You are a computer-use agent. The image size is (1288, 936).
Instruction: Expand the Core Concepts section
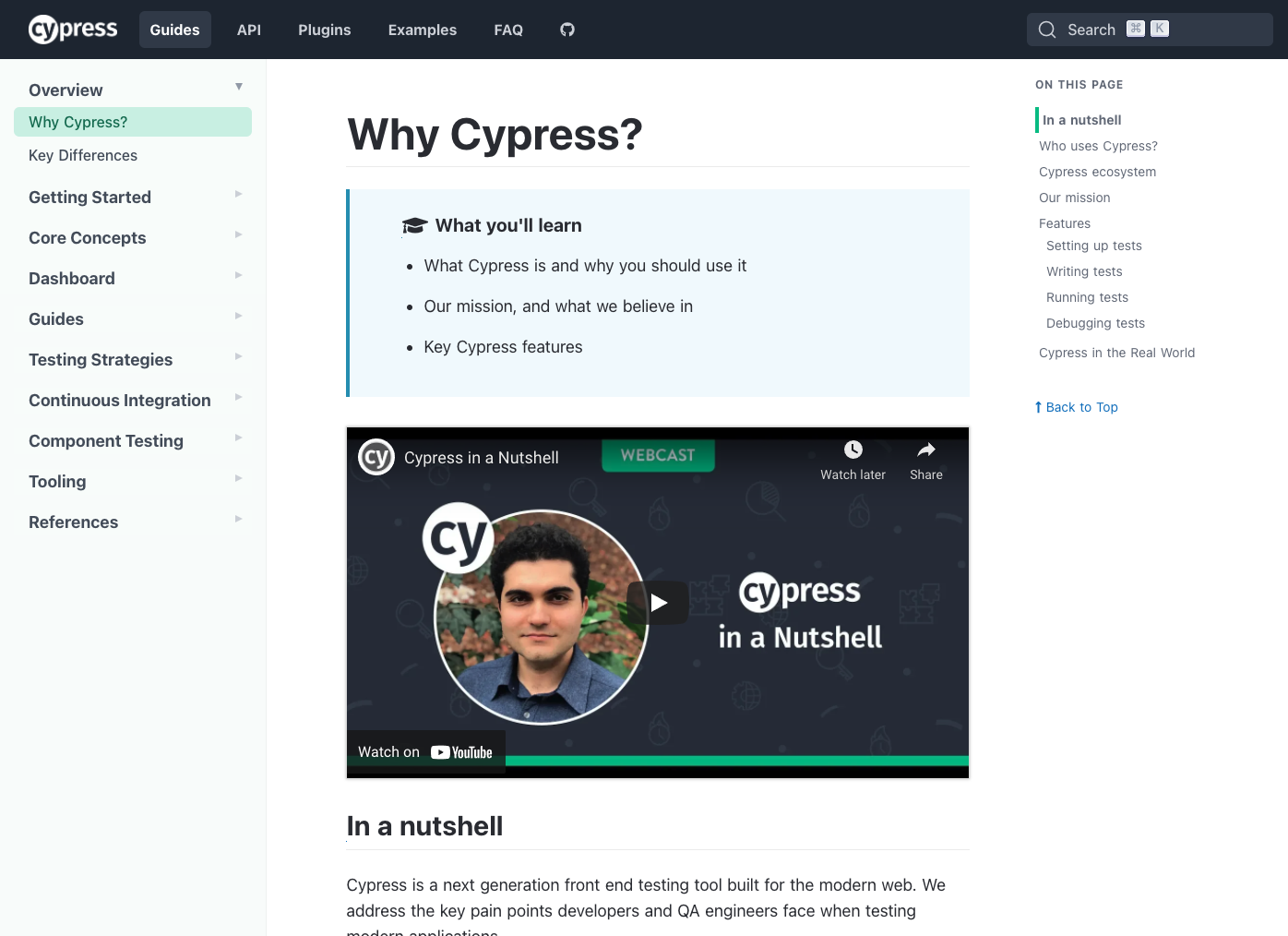[x=238, y=234]
